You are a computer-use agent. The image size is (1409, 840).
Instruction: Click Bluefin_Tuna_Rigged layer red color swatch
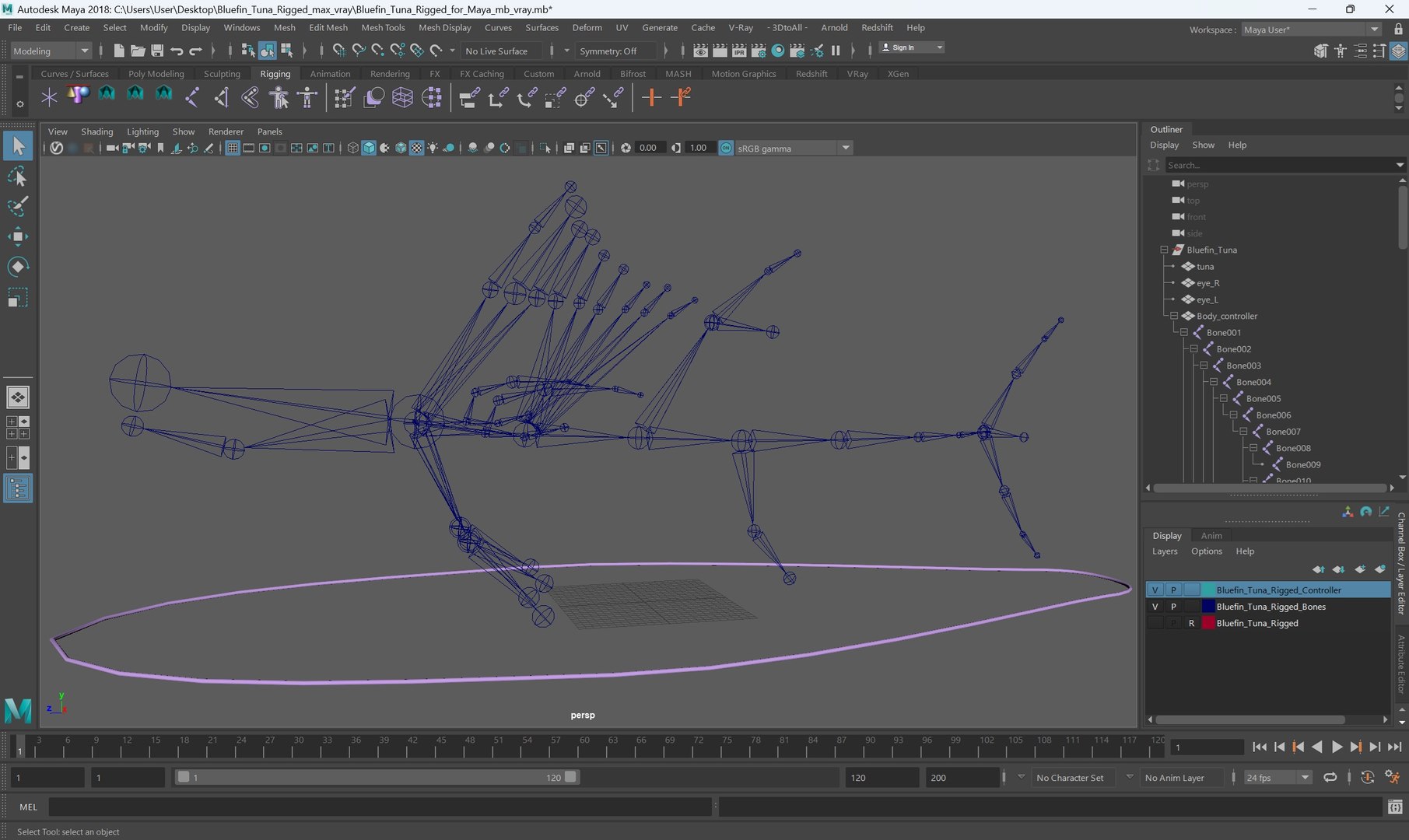[x=1208, y=623]
